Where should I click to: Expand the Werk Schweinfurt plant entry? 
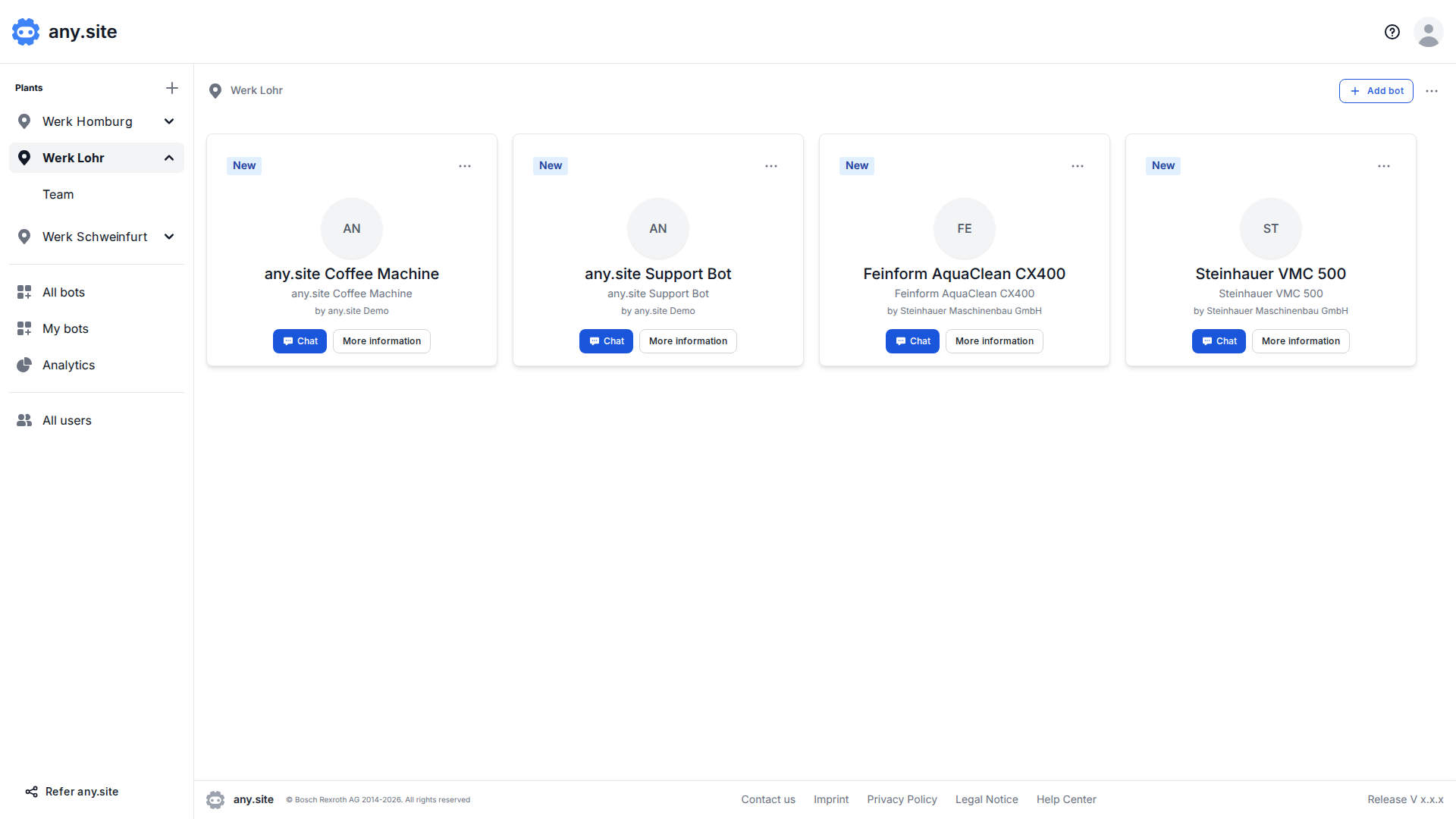(x=169, y=237)
